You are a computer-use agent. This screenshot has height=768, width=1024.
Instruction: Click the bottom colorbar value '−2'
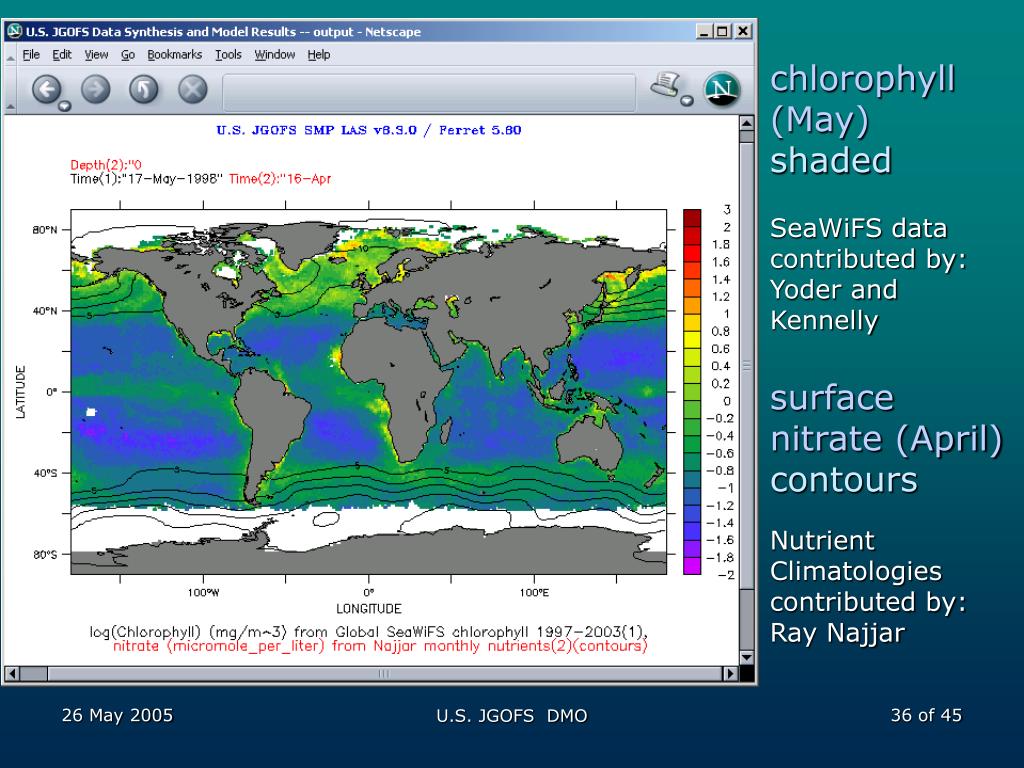pyautogui.click(x=726, y=575)
